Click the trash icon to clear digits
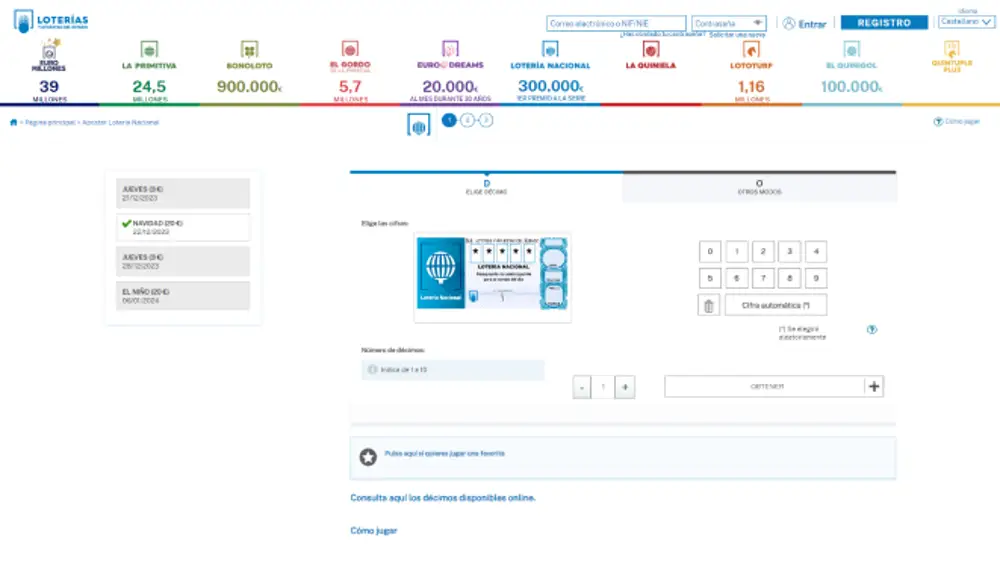The image size is (1000, 567). [709, 306]
